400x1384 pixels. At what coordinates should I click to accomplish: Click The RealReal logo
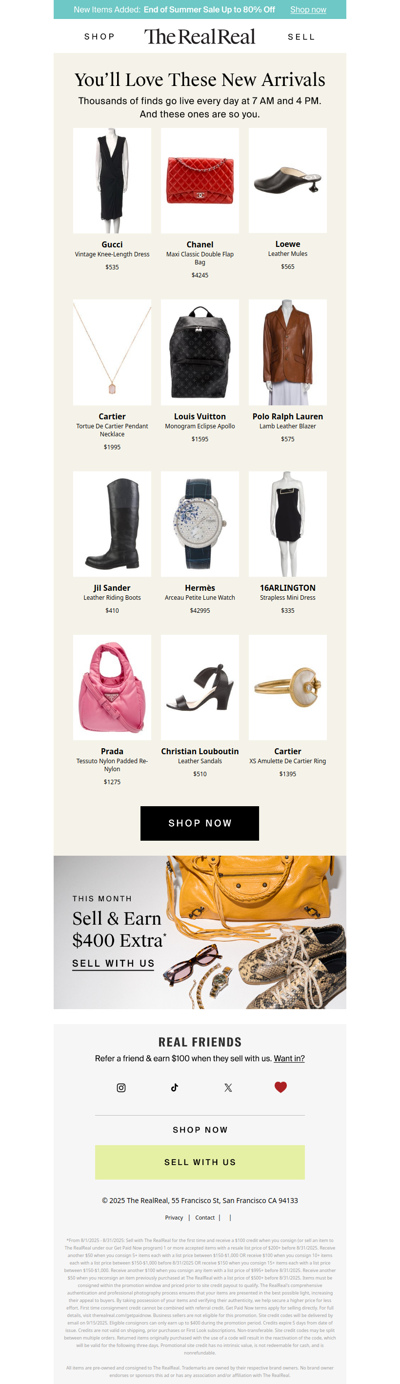pos(200,36)
